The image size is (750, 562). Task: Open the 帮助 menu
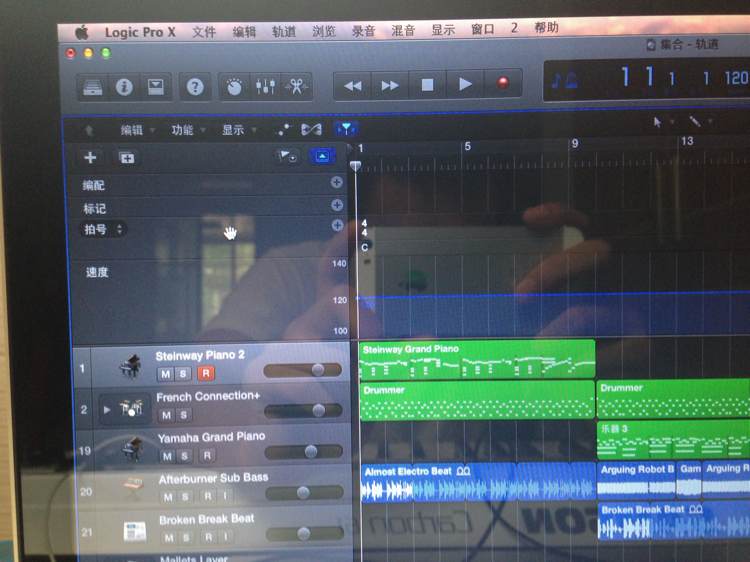pyautogui.click(x=546, y=27)
